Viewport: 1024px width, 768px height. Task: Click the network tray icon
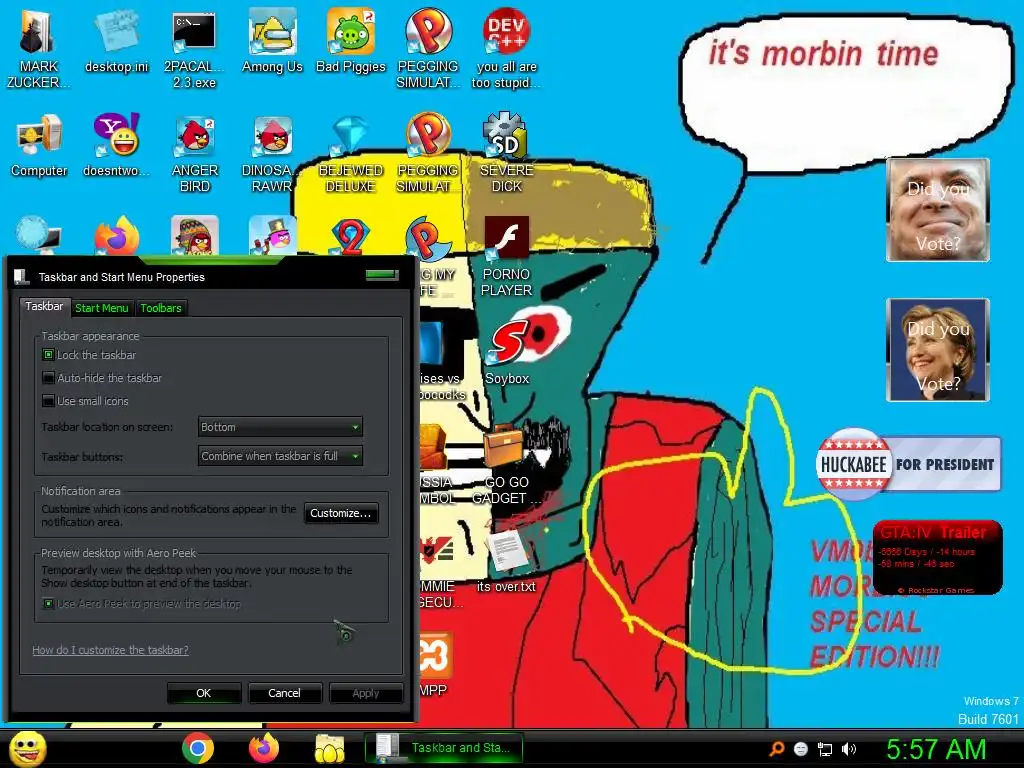pos(825,749)
